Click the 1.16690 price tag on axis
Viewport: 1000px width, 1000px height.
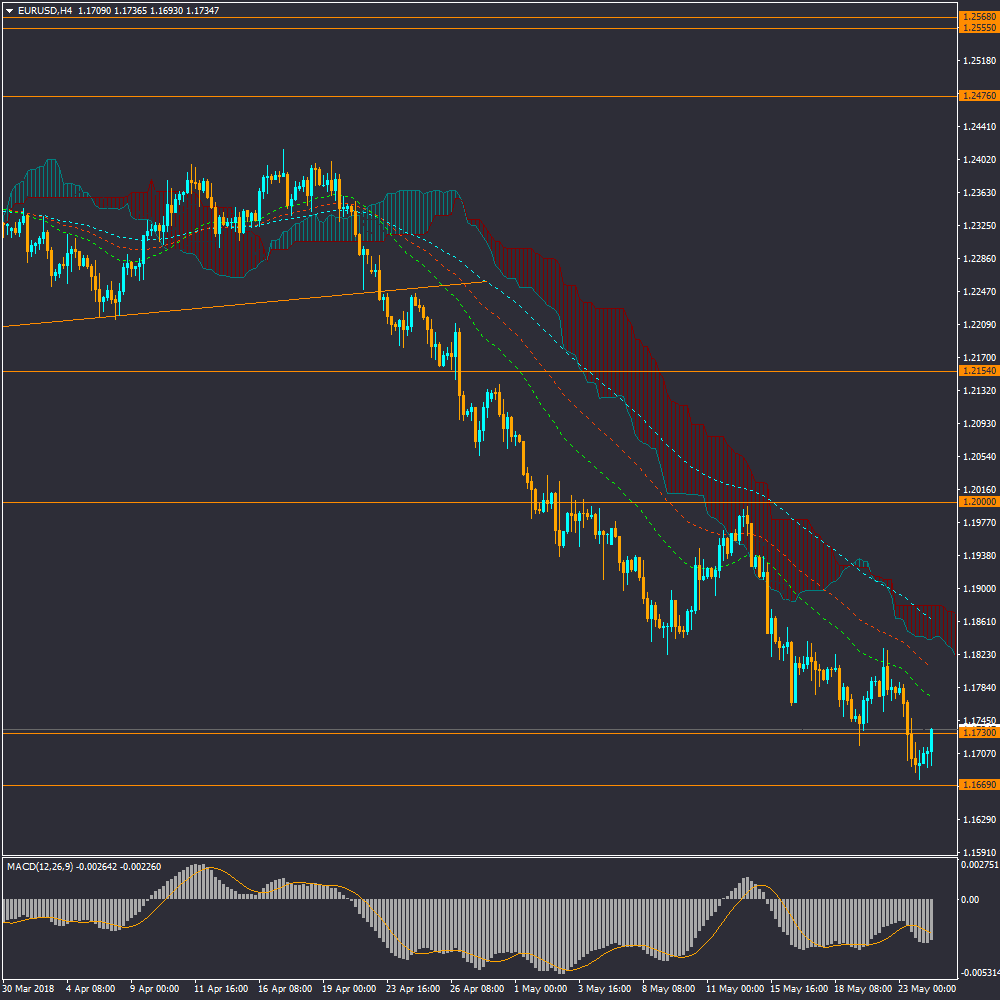(x=978, y=785)
